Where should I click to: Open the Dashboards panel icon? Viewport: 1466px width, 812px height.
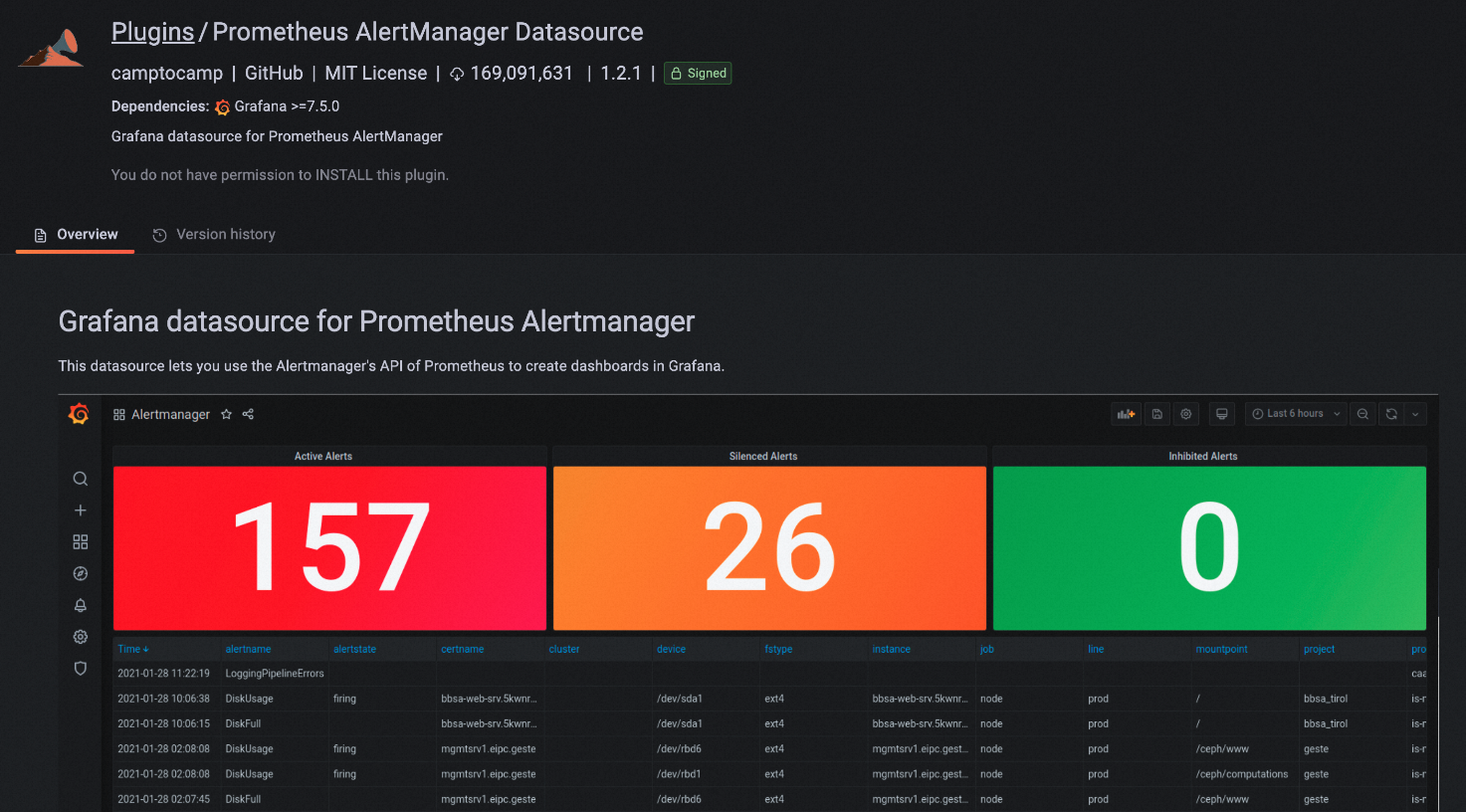coord(80,541)
